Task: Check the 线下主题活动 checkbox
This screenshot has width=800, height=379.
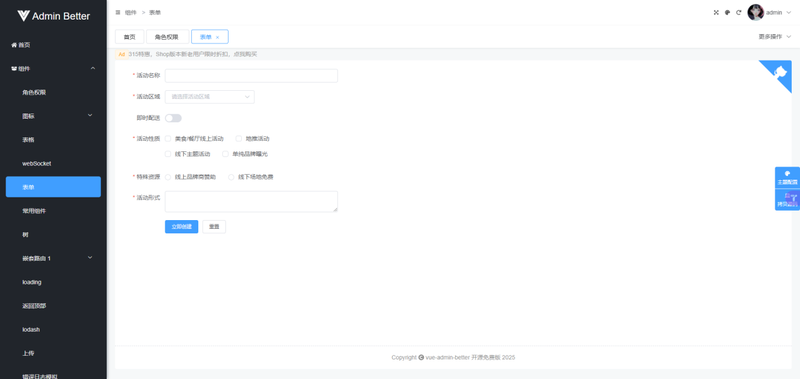Action: 168,154
